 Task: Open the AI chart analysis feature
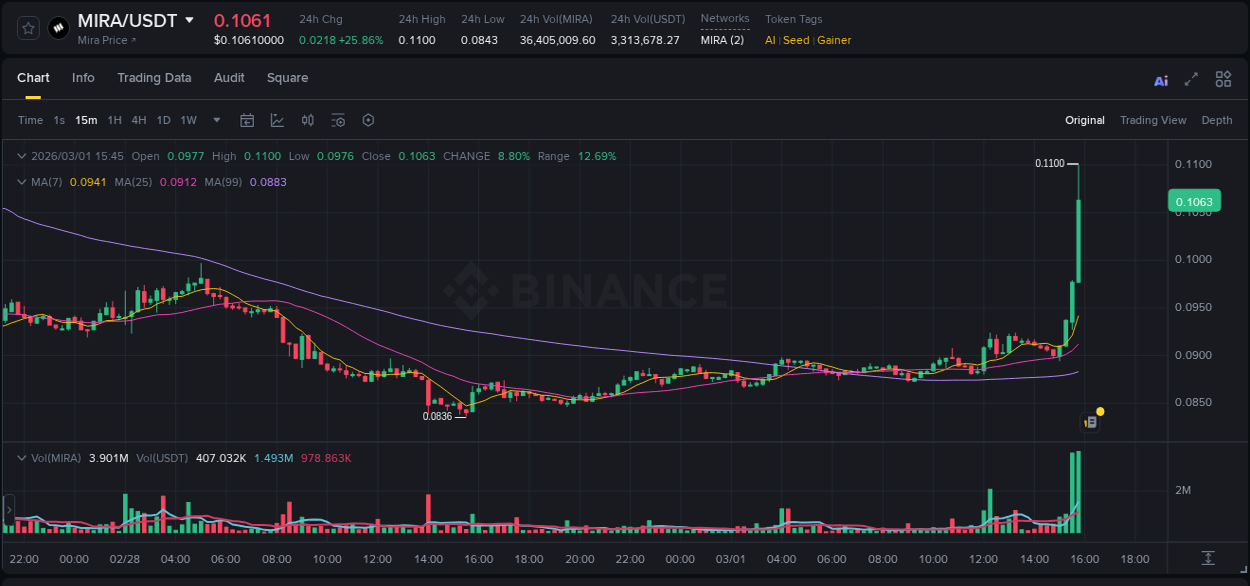click(x=1160, y=78)
